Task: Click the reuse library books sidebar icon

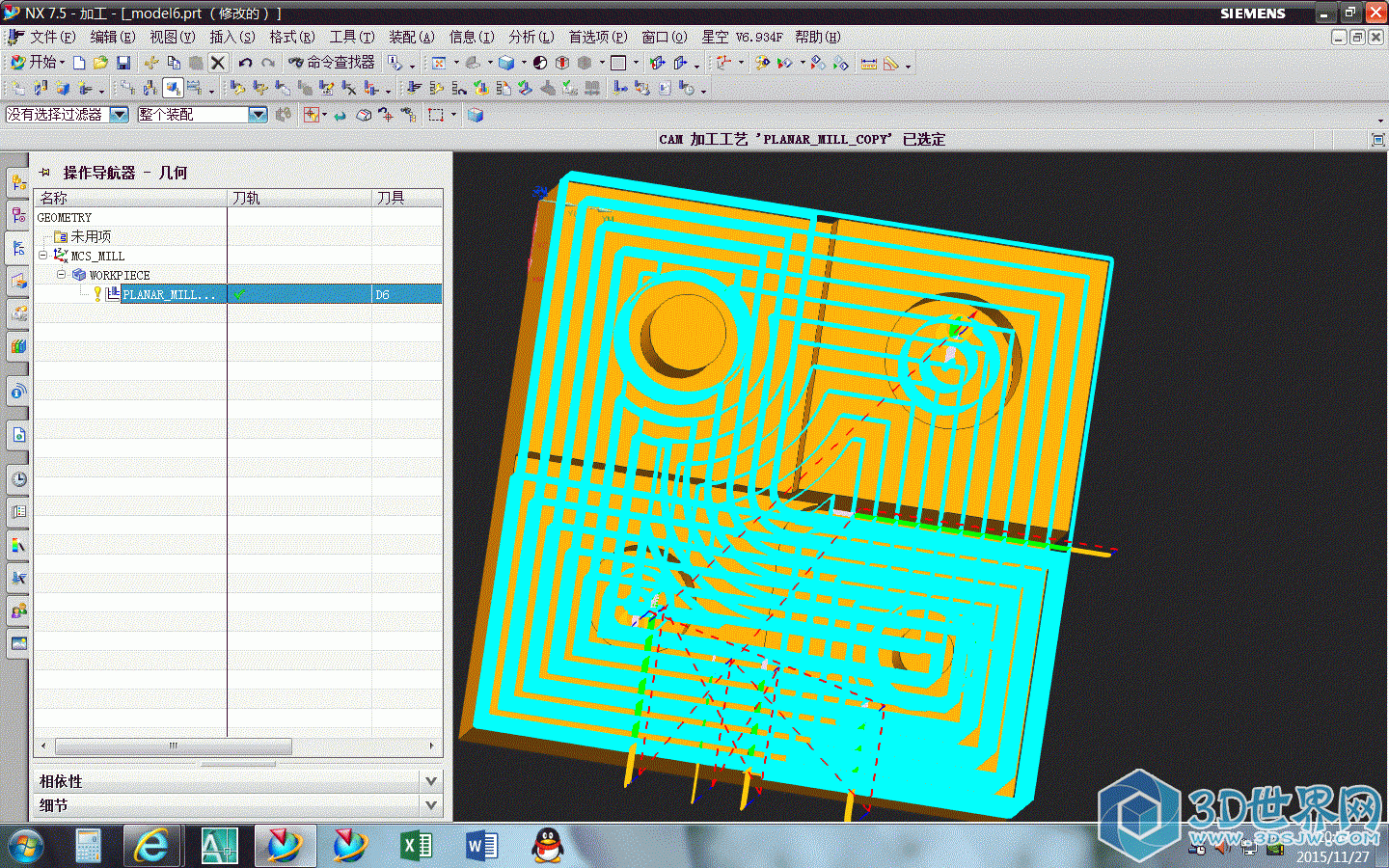Action: point(18,345)
